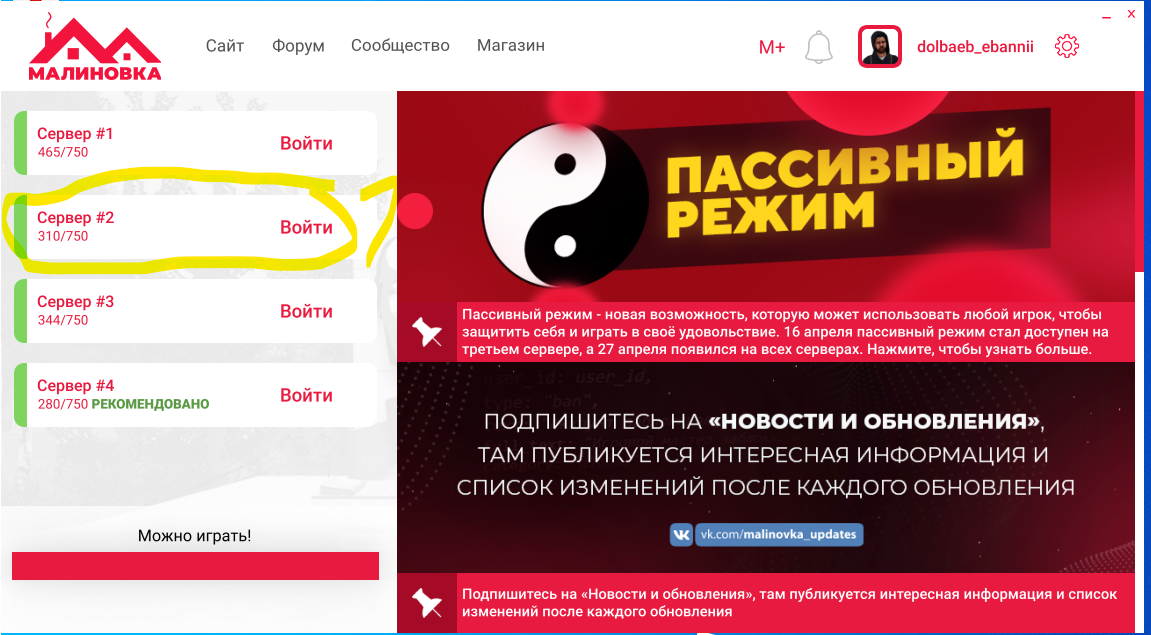Open the Сайт menu item

(225, 46)
